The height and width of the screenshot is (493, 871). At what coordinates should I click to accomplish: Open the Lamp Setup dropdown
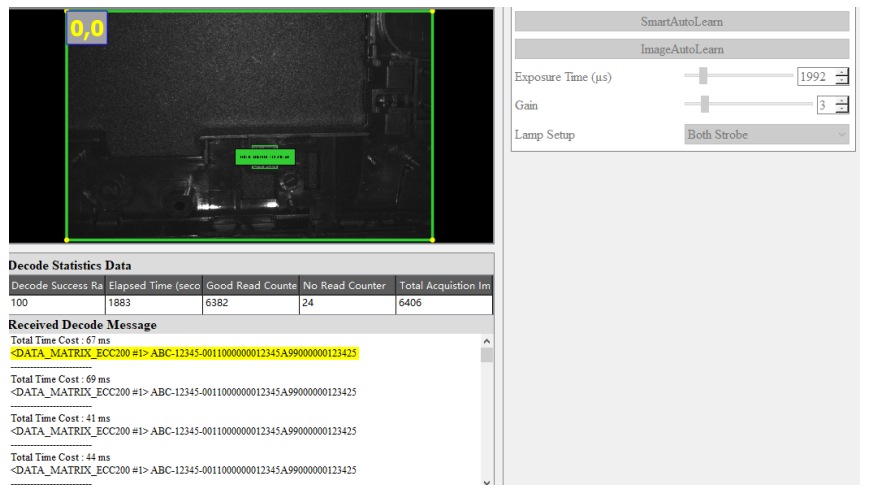click(766, 135)
